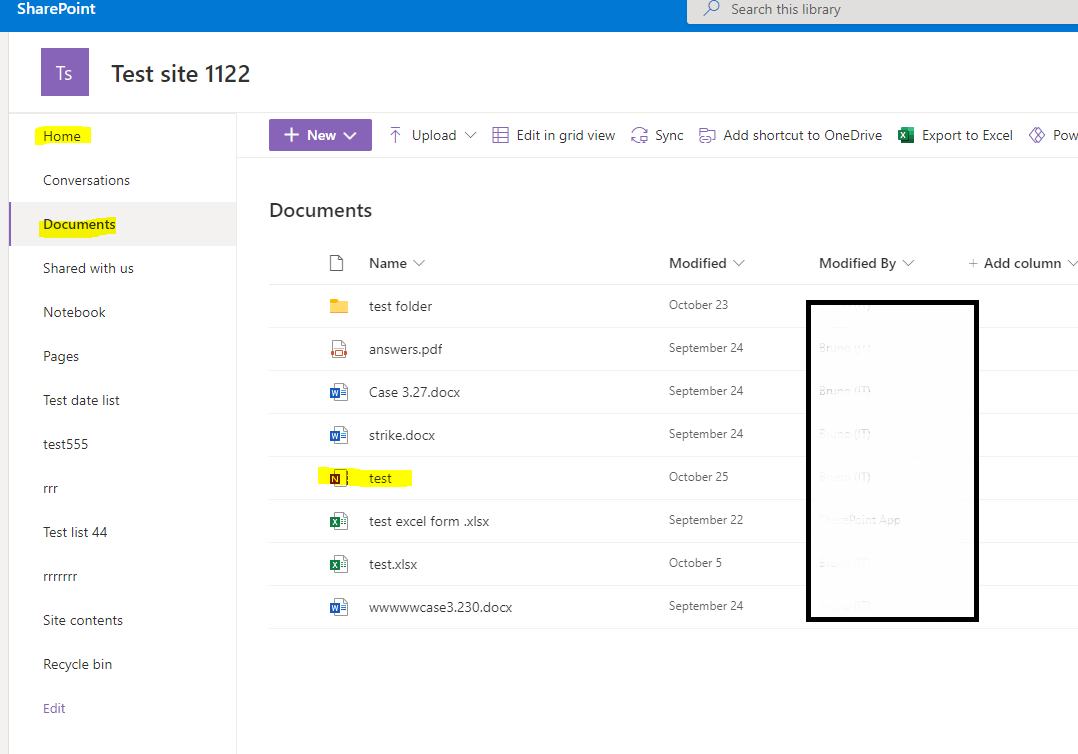Click the Word icon for wwwwwcase3.230.docx
The image size is (1078, 754).
click(339, 608)
